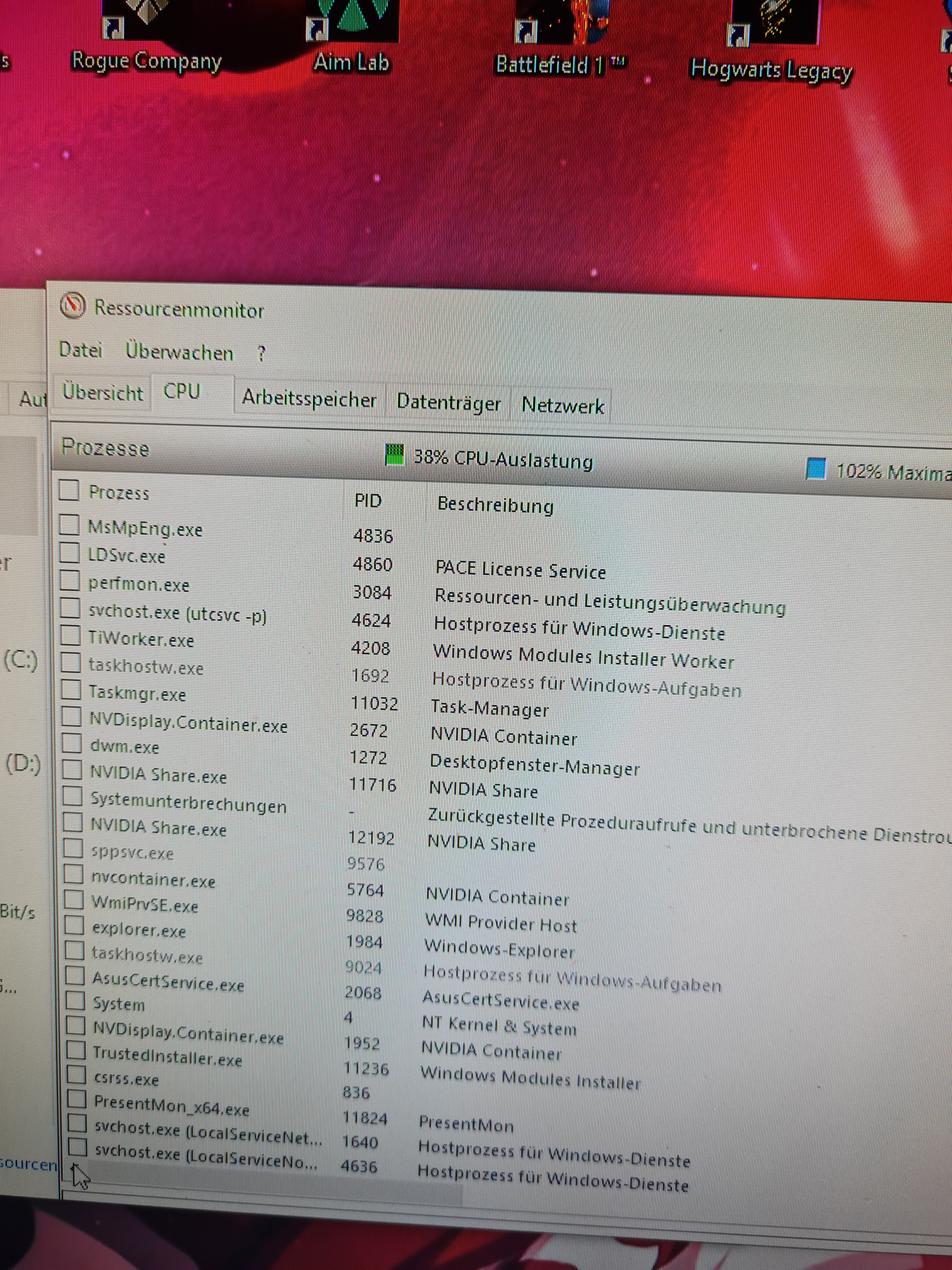Tick the select-all checkbox in the header row

point(69,490)
